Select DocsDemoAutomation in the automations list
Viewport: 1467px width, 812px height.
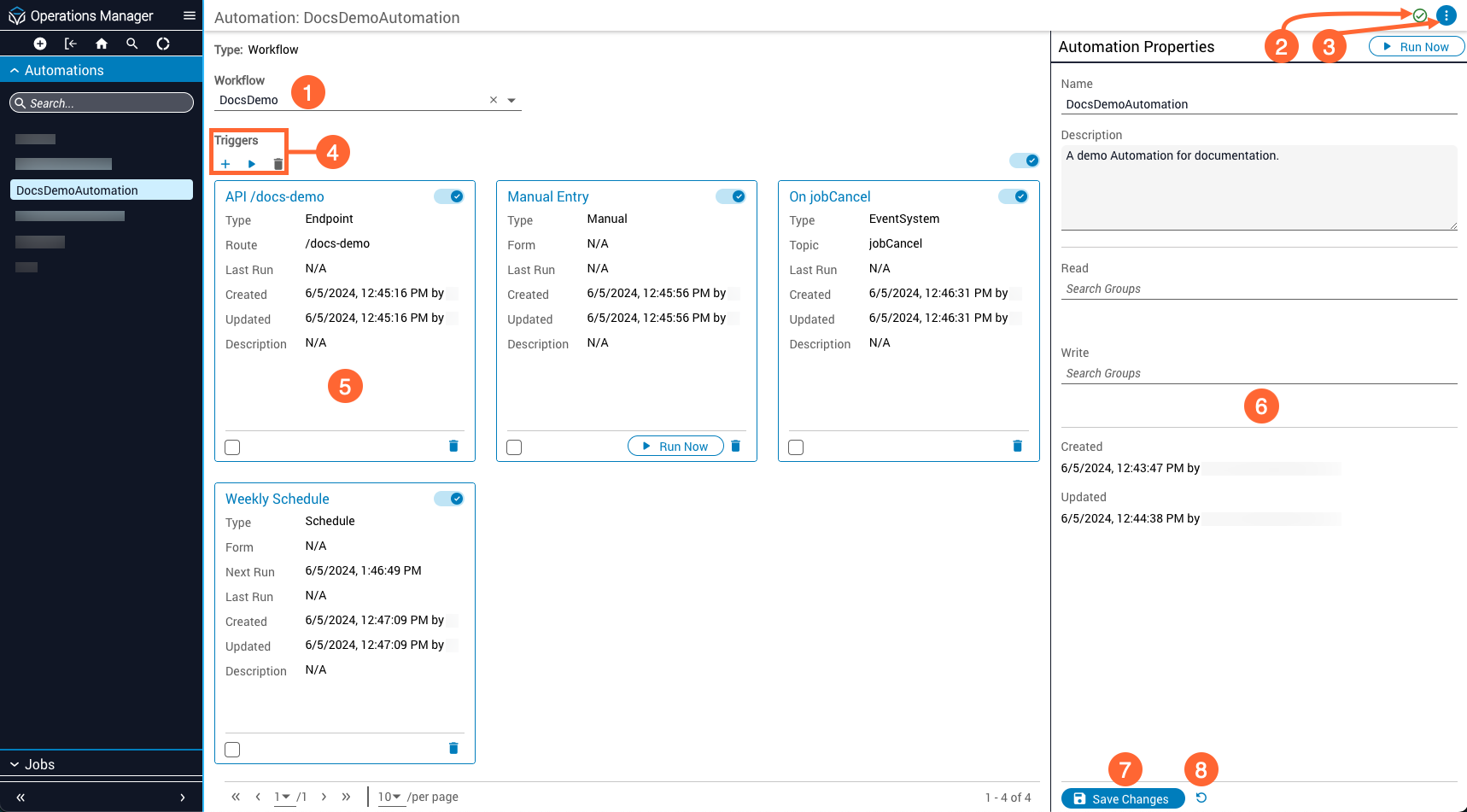[x=101, y=190]
